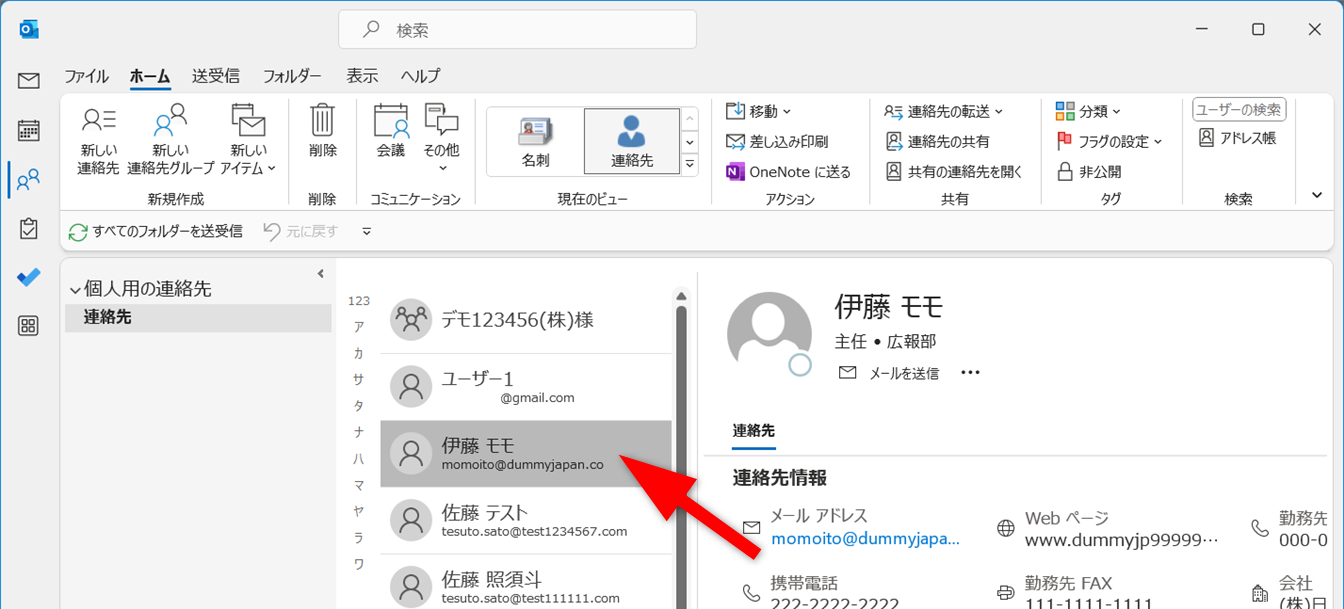Viewport: 1344px width, 609px height.
Task: Send contact to OneNote
Action: (x=788, y=172)
